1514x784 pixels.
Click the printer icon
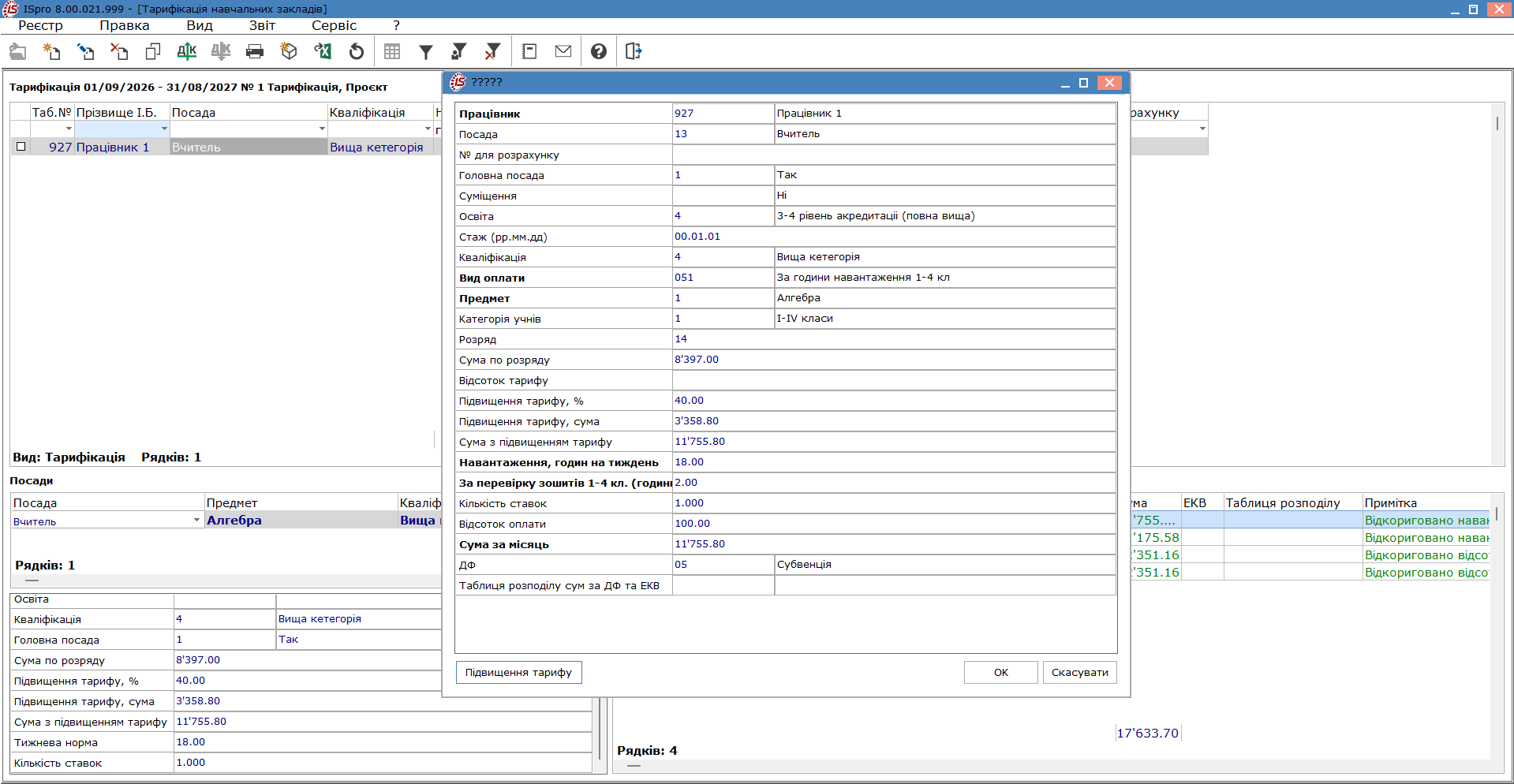(255, 52)
